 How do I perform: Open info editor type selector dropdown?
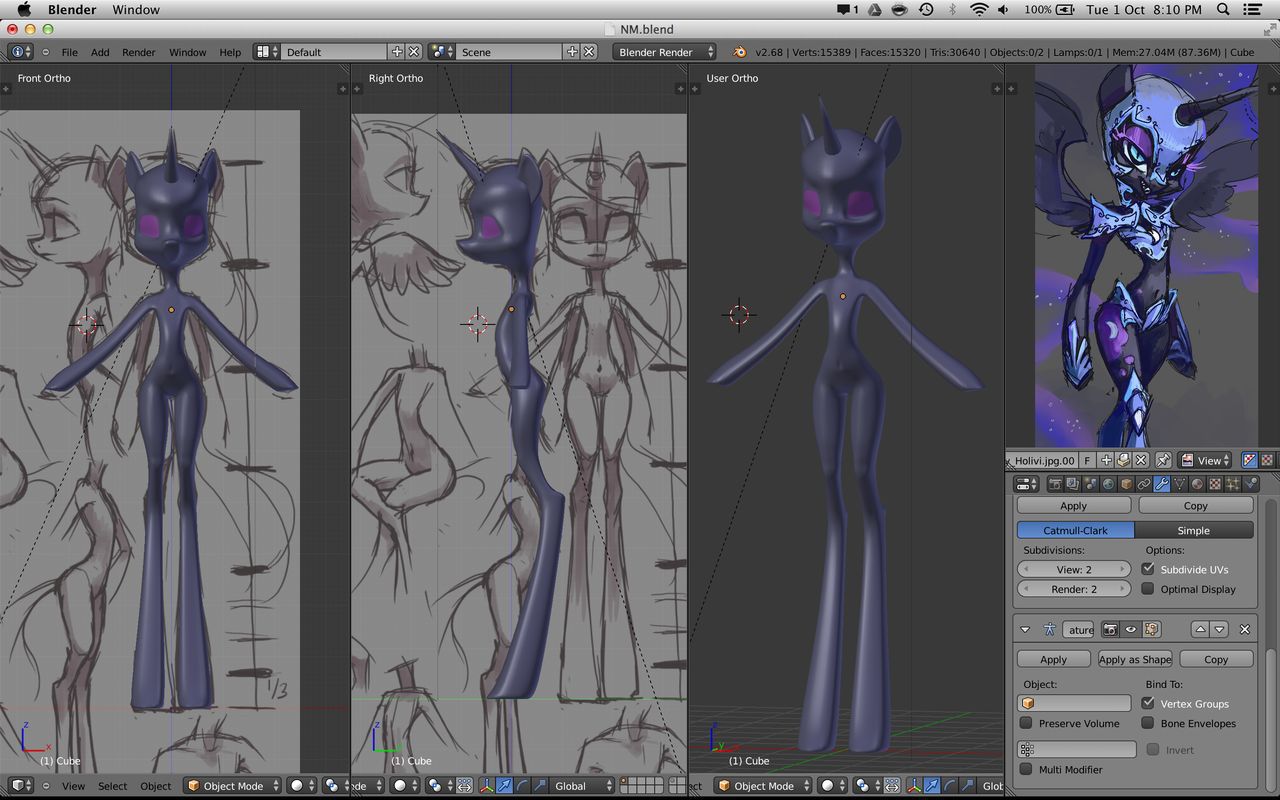coord(20,52)
